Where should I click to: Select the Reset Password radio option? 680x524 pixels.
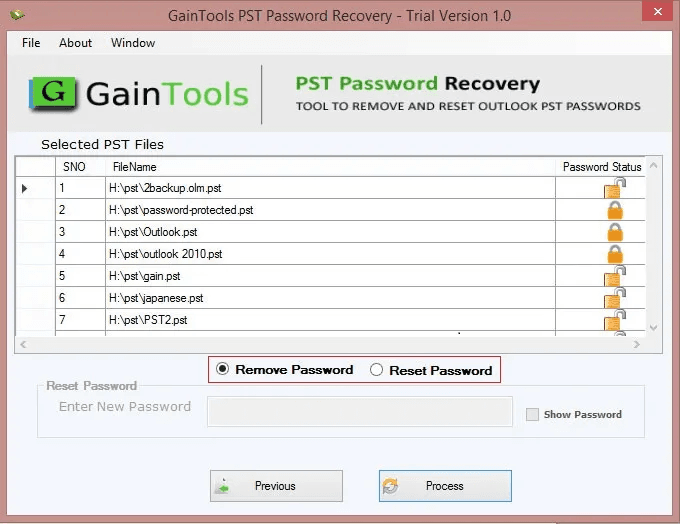[x=376, y=370]
